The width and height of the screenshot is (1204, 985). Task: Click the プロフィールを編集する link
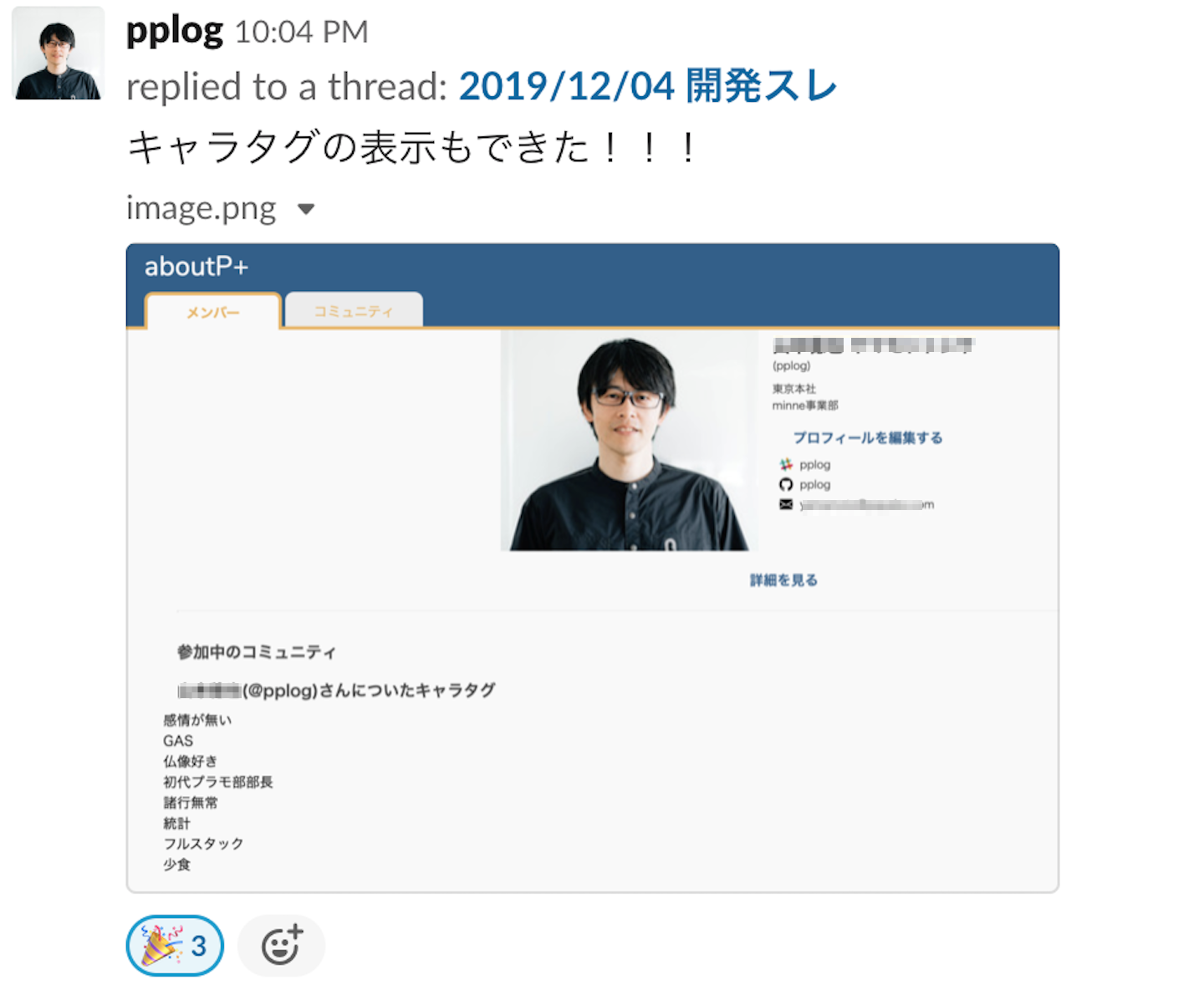[868, 437]
